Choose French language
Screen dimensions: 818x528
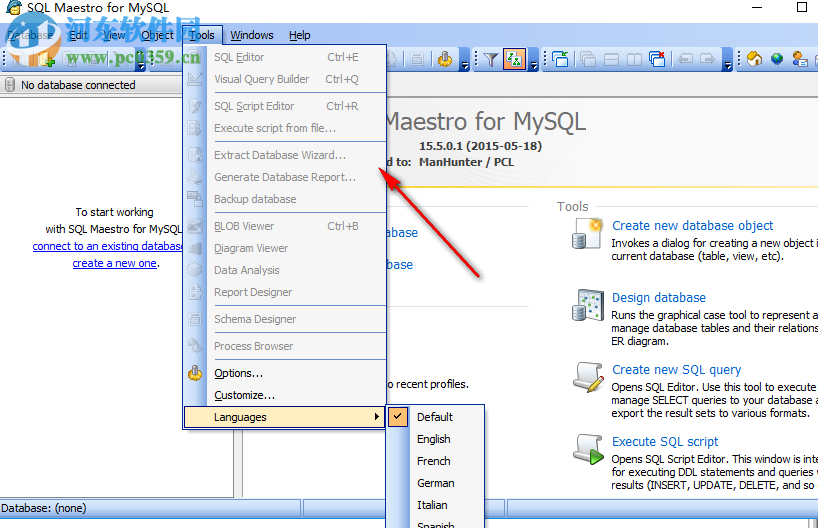(434, 461)
